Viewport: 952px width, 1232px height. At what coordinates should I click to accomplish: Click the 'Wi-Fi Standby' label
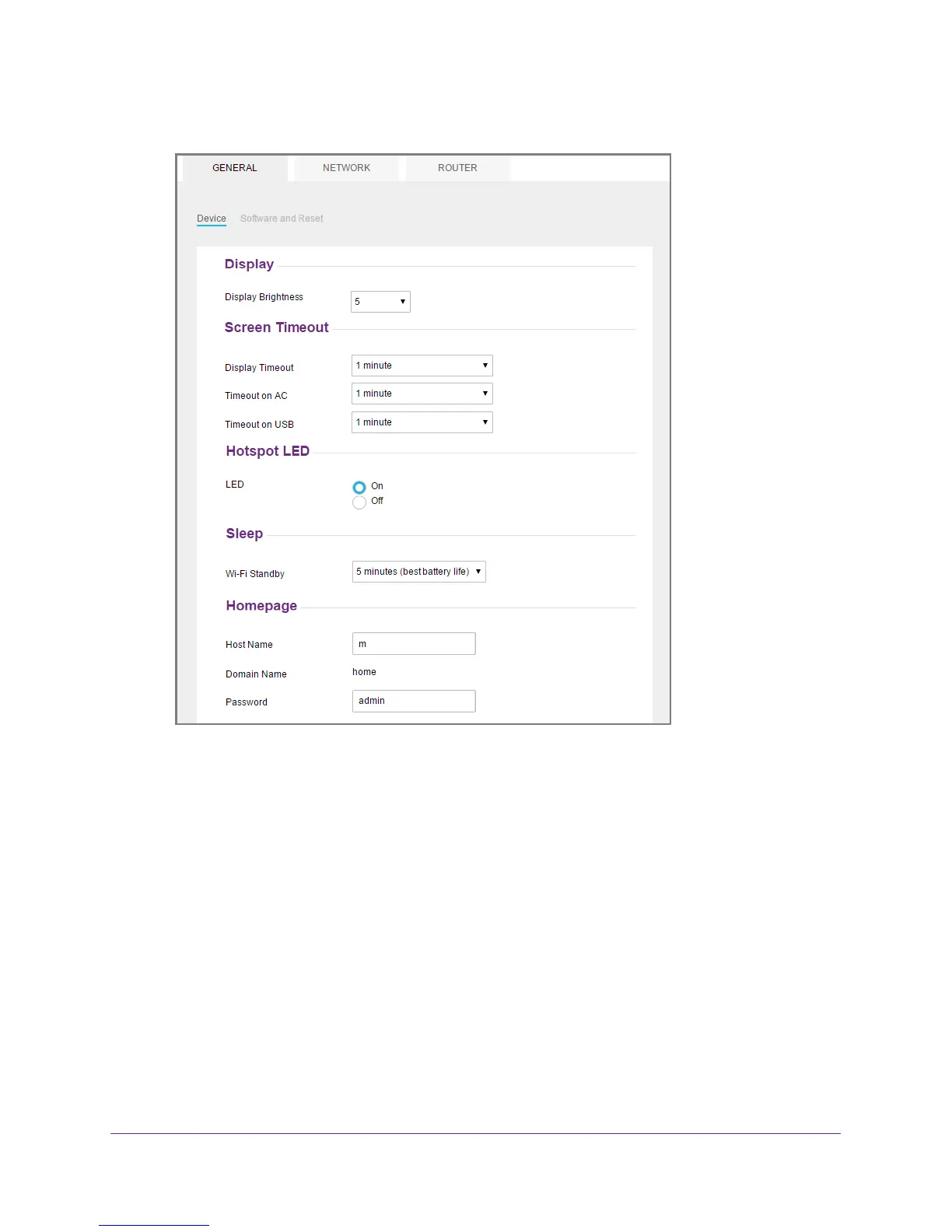(255, 574)
